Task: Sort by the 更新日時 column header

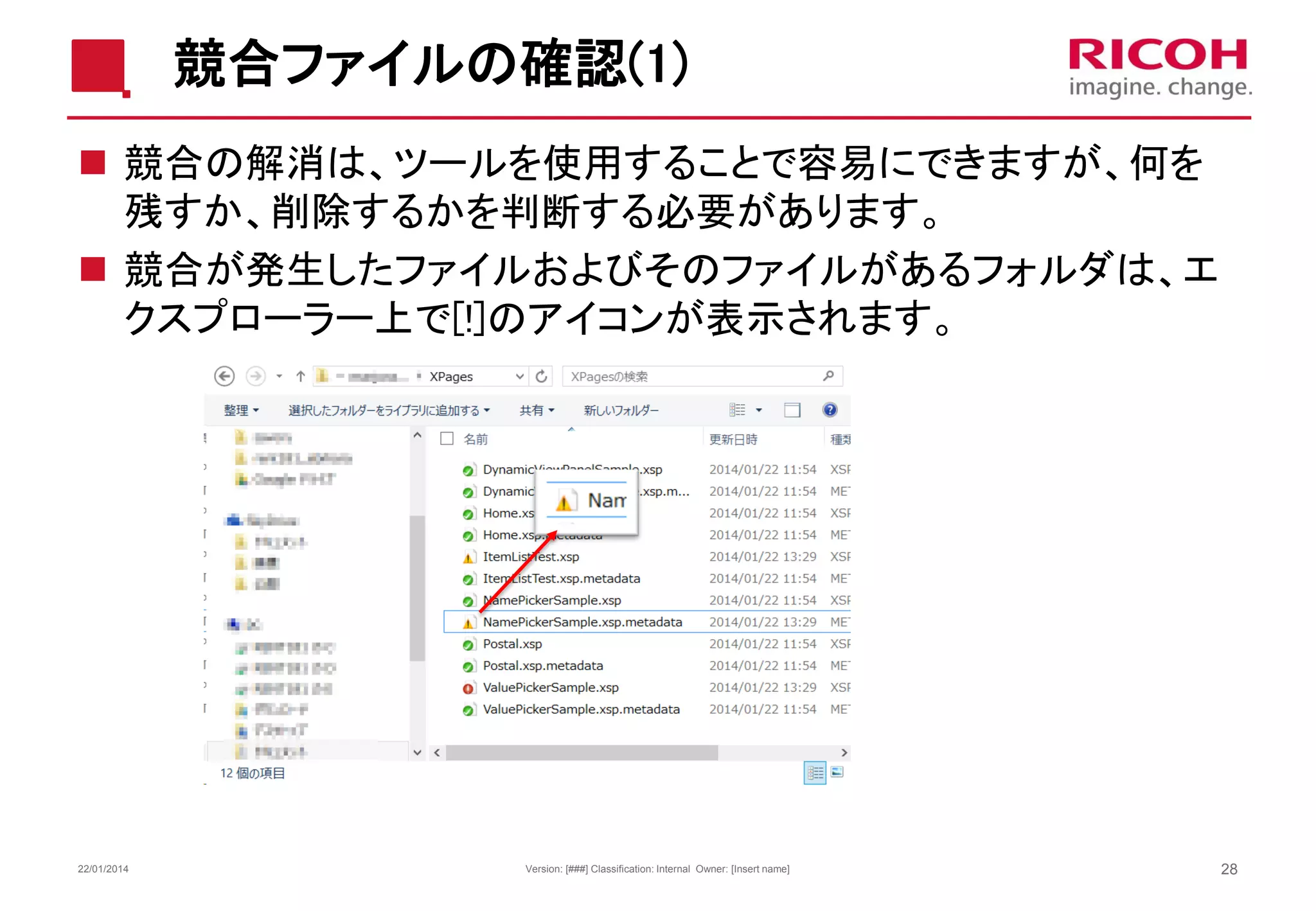Action: (x=733, y=439)
